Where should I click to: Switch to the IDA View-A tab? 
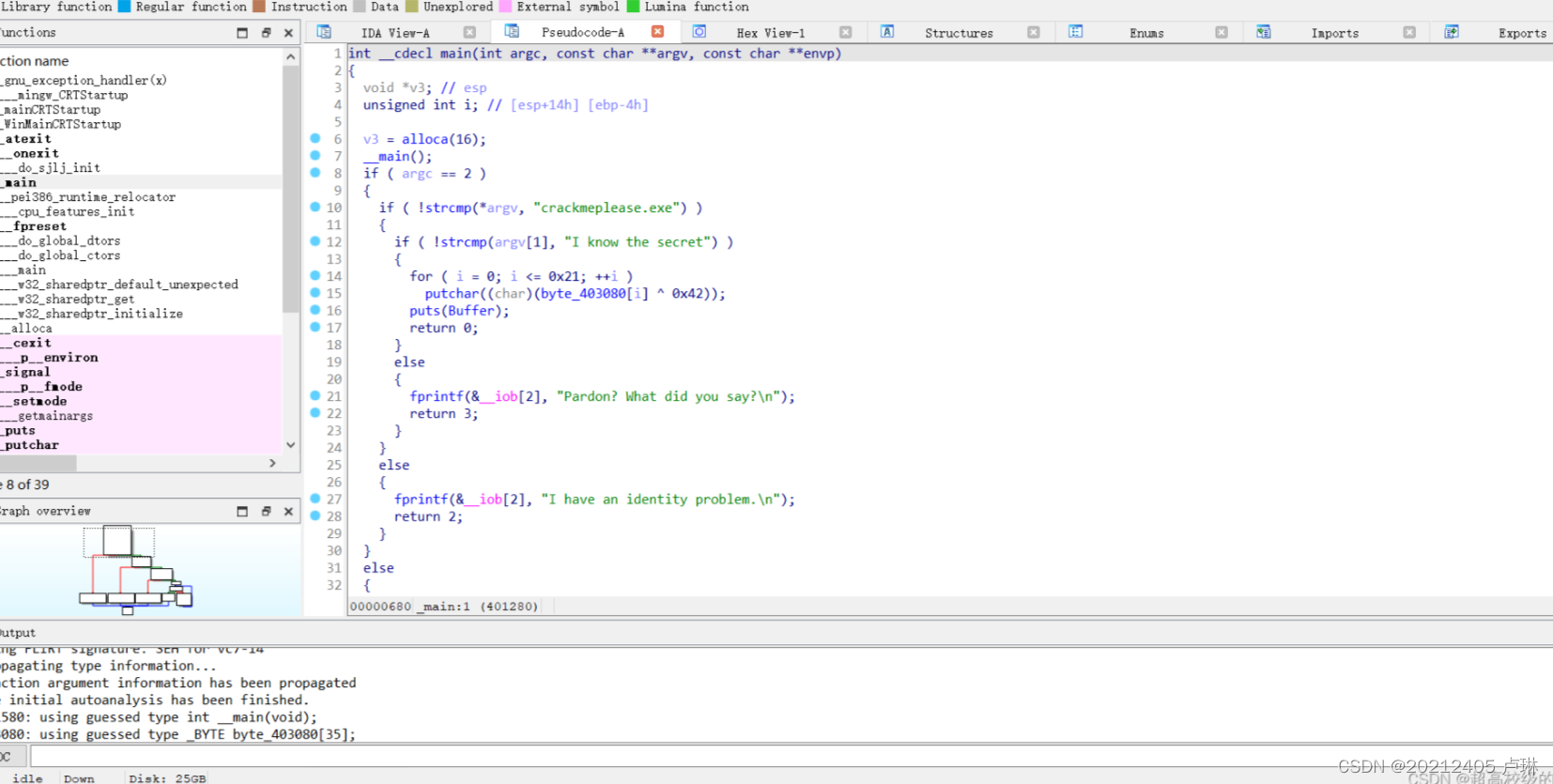pyautogui.click(x=395, y=33)
